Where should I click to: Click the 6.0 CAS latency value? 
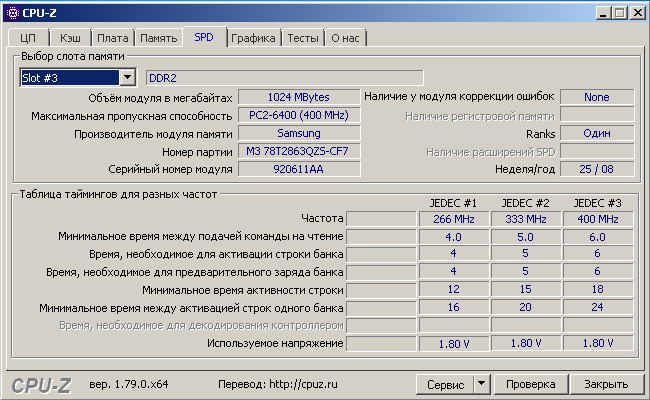(598, 237)
